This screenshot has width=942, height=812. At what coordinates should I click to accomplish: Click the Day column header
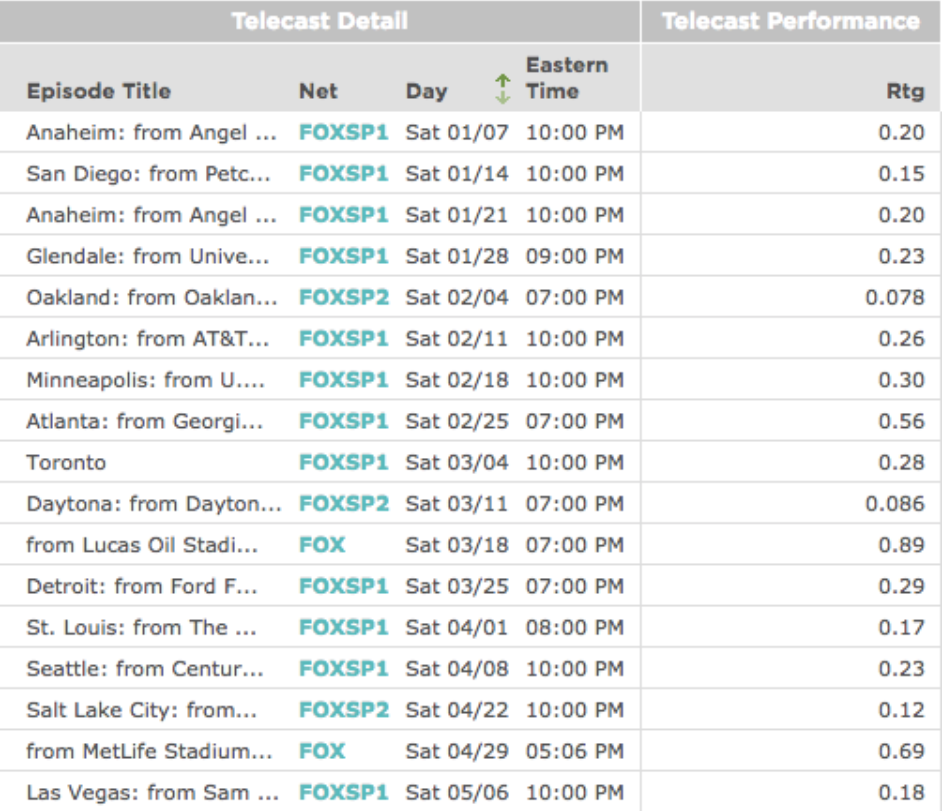pyautogui.click(x=426, y=91)
